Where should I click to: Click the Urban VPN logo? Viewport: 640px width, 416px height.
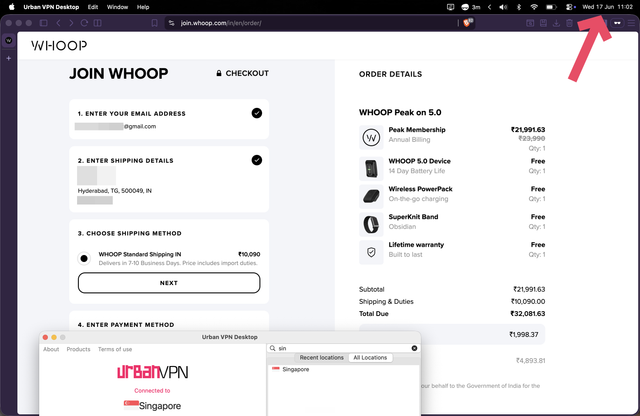coord(153,372)
